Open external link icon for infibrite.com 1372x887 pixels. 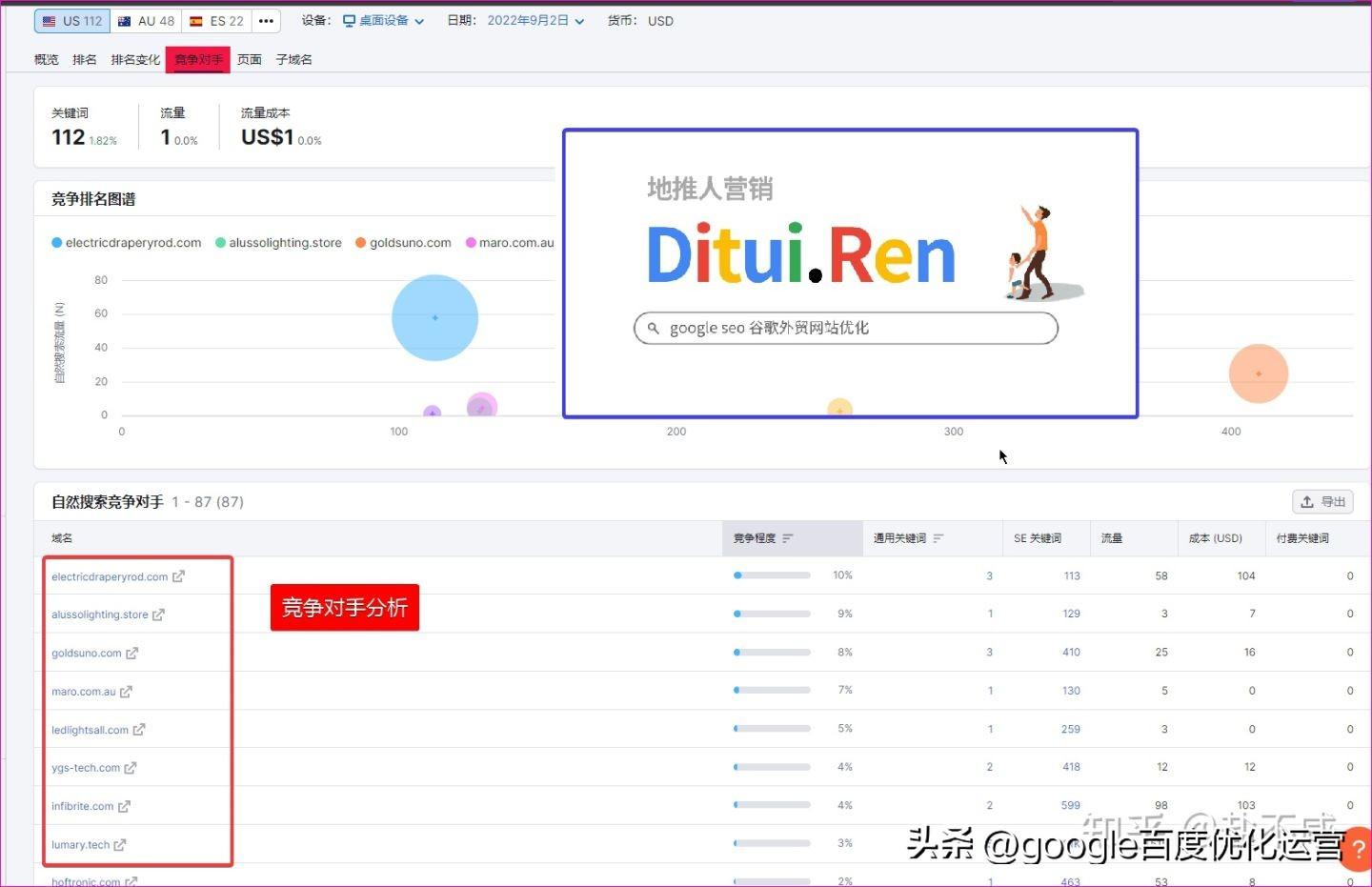tap(124, 806)
